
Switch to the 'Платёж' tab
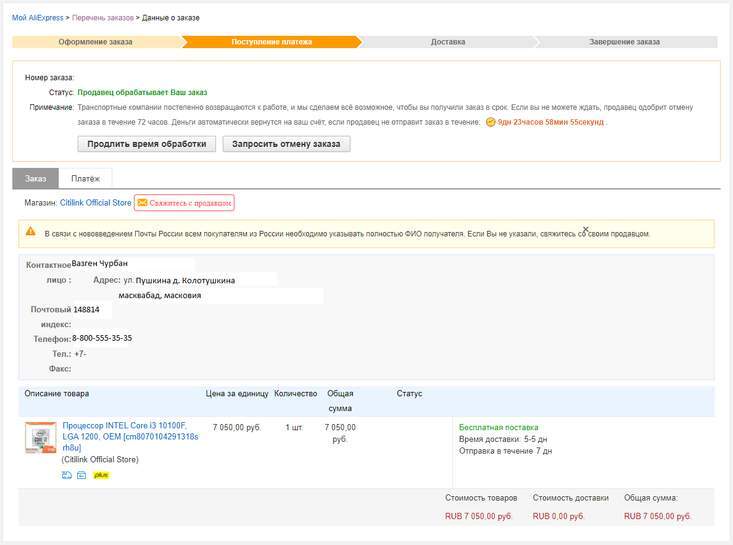pyautogui.click(x=85, y=178)
